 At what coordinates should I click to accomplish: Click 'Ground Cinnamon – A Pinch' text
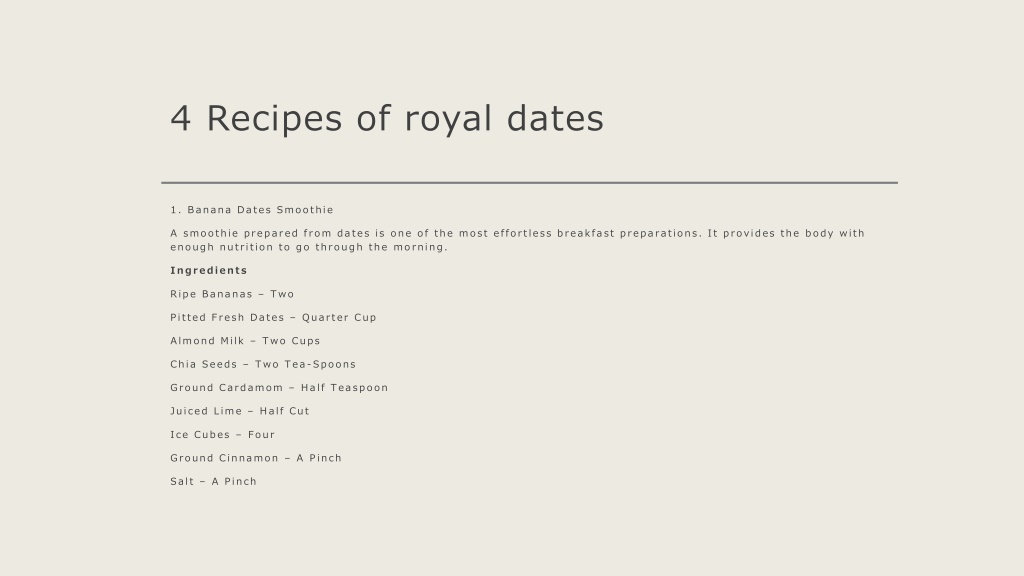coord(256,458)
